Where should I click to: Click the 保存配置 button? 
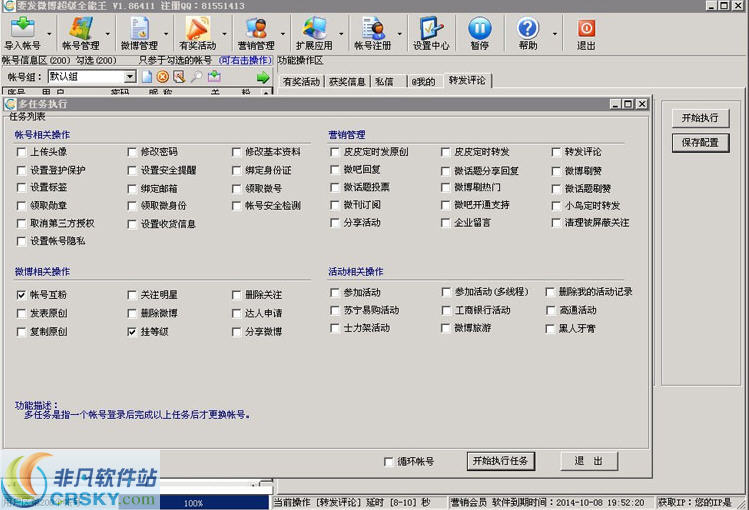click(700, 142)
